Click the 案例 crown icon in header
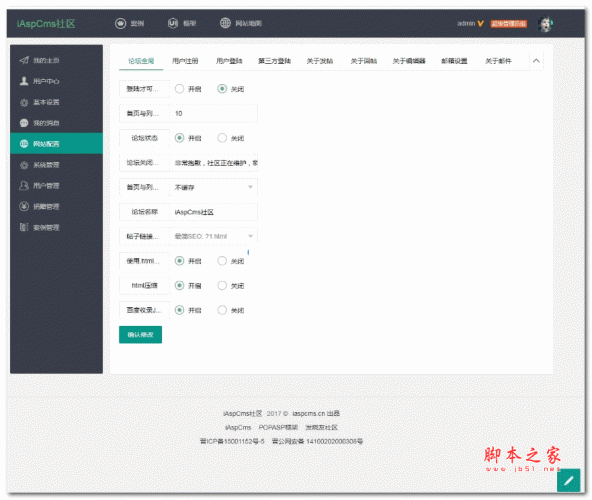Viewport: 592px width, 500px height. point(120,23)
